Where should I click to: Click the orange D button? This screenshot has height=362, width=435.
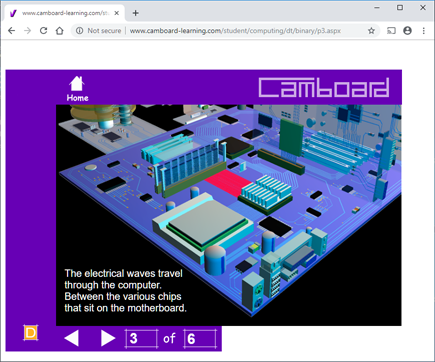pos(31,333)
